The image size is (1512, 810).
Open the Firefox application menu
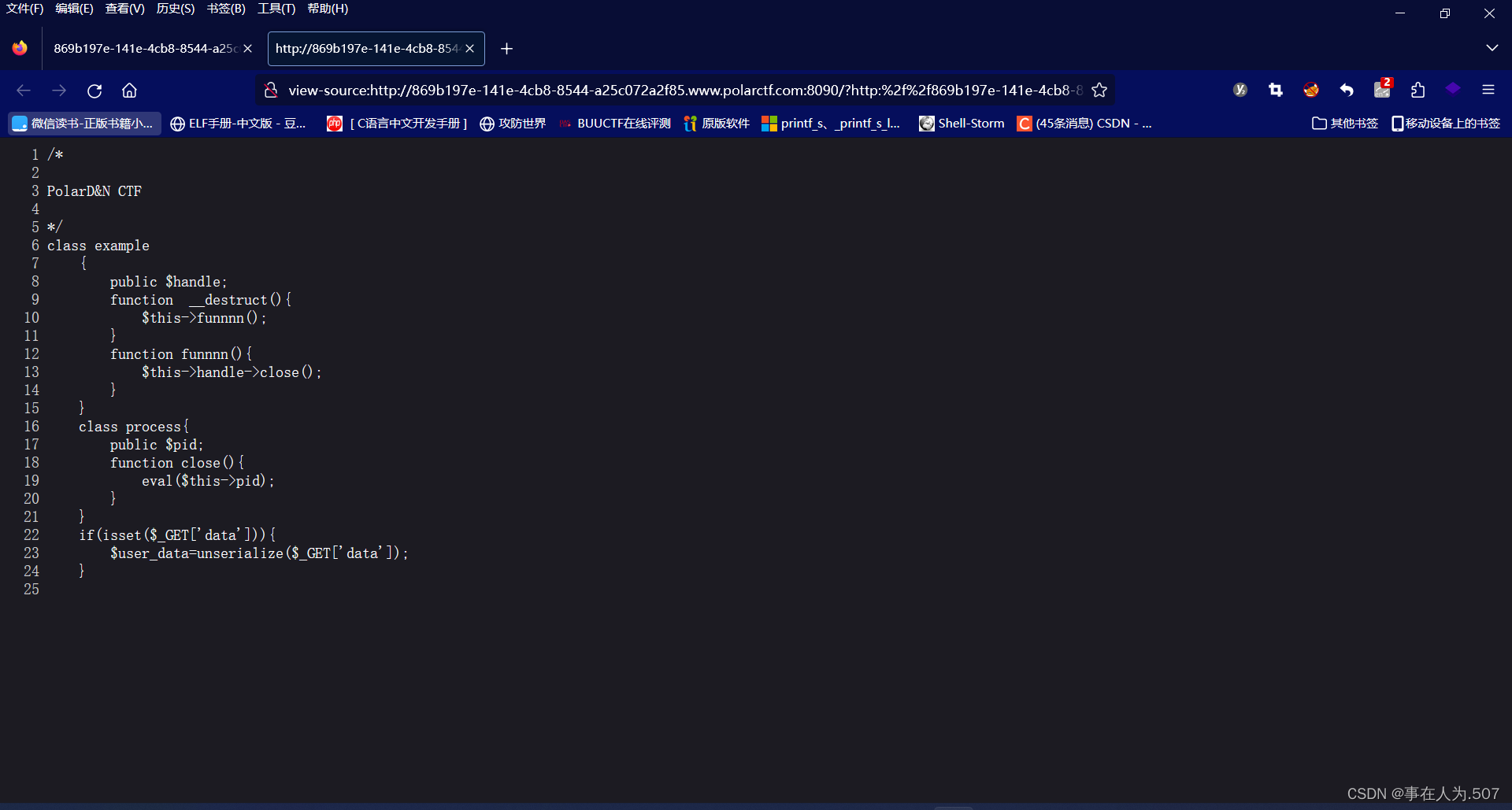[x=1488, y=90]
